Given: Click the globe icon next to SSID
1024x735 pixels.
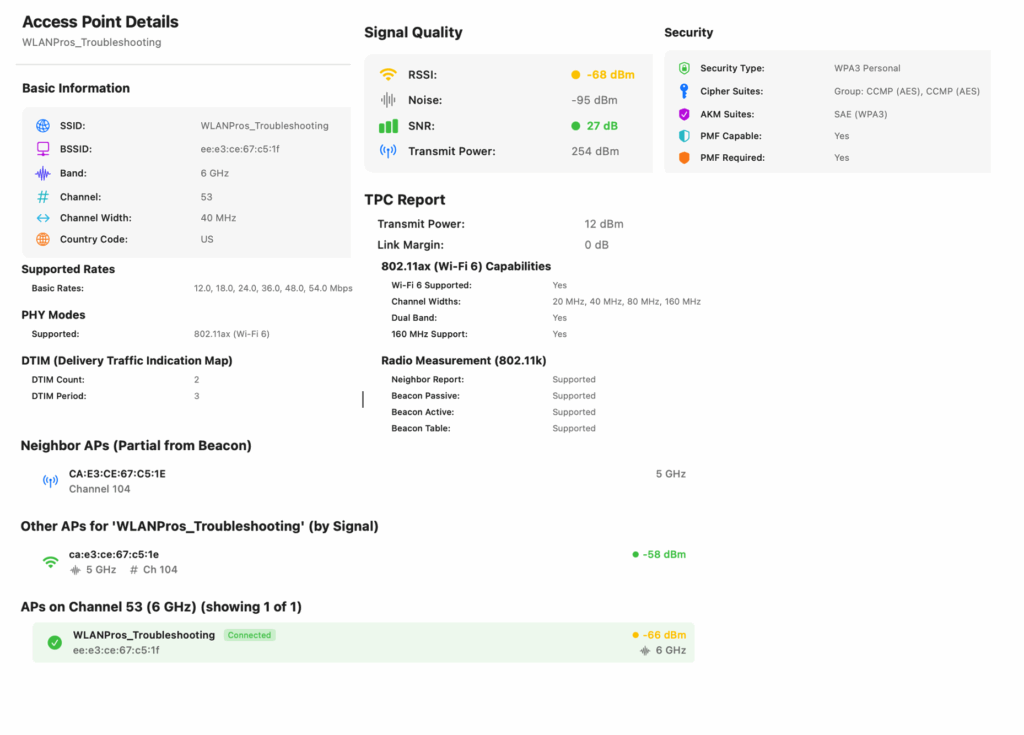Looking at the screenshot, I should (43, 126).
